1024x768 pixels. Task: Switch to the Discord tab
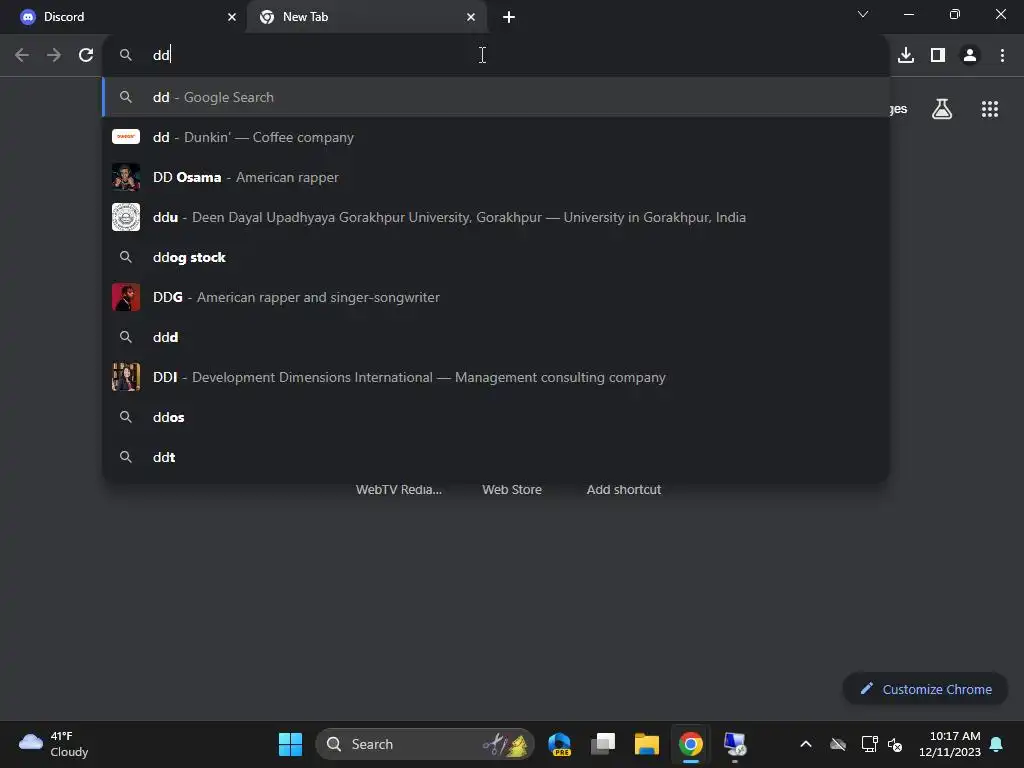124,17
